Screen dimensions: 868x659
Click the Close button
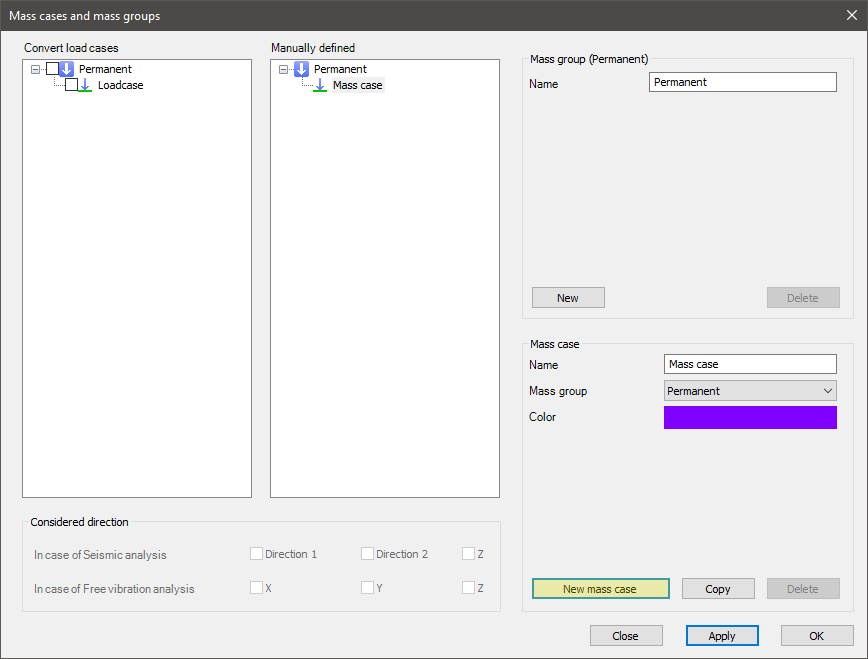[x=626, y=636]
